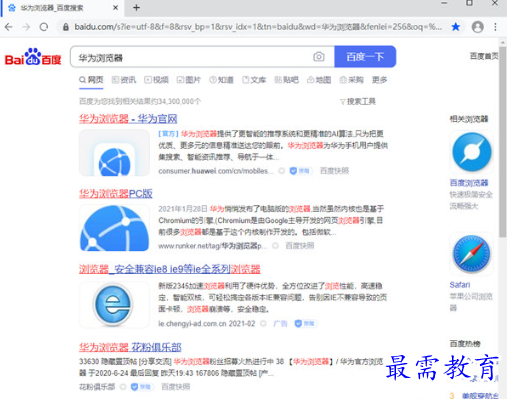
Task: Switch to the 图片 tab
Action: click(189, 80)
